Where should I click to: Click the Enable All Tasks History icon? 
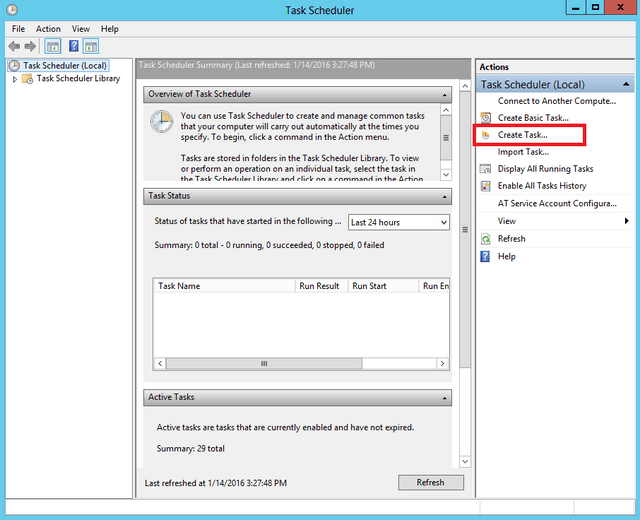coord(485,186)
